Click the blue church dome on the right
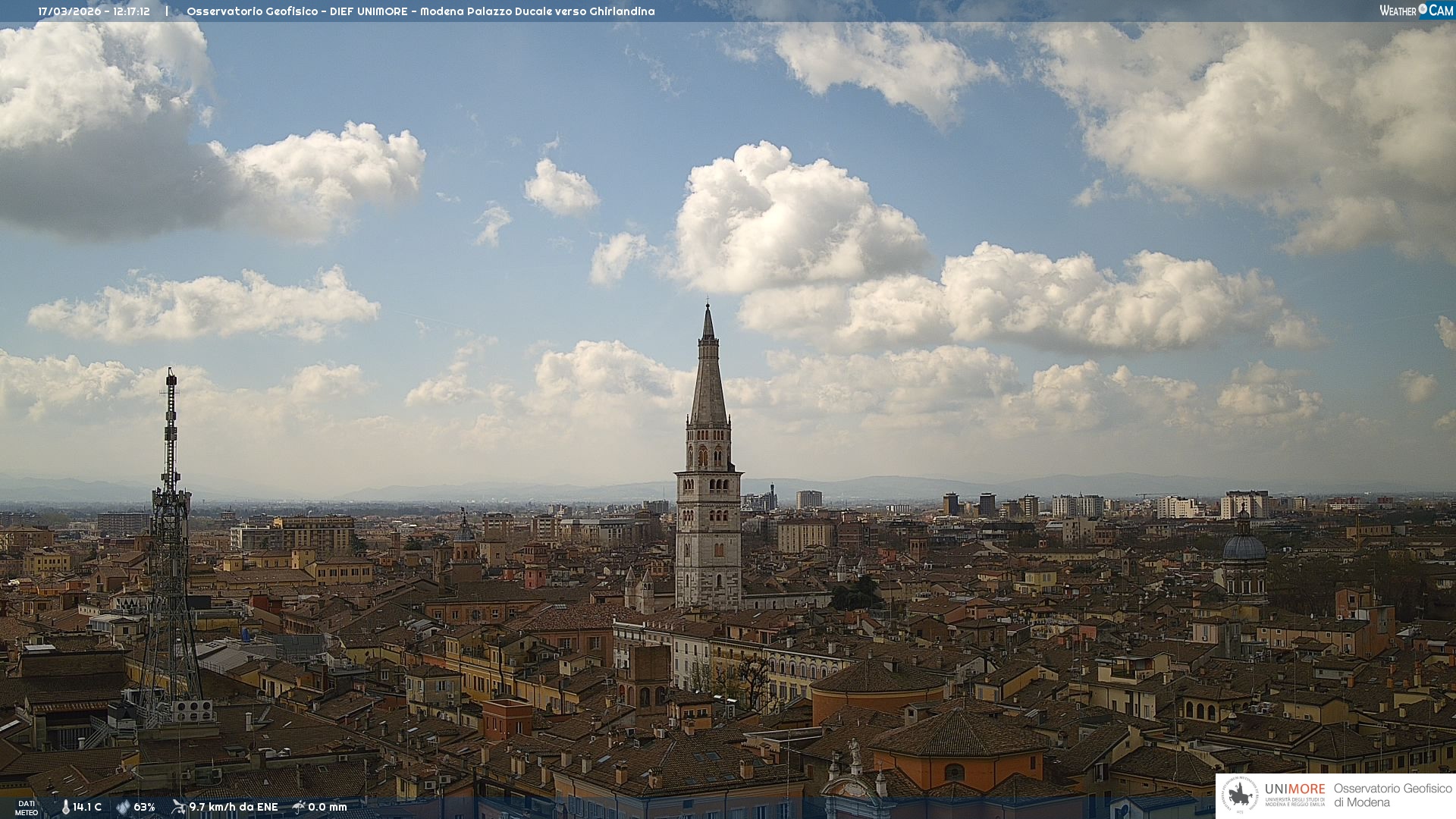Viewport: 1456px width, 819px height. [x=1244, y=548]
